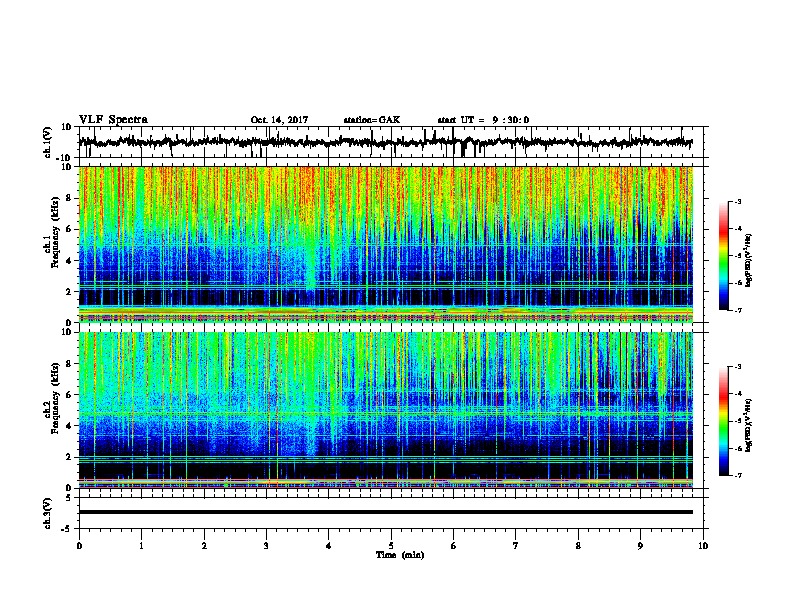792x612 pixels.
Task: Click the time axis tick label "3"
Action: click(x=266, y=546)
